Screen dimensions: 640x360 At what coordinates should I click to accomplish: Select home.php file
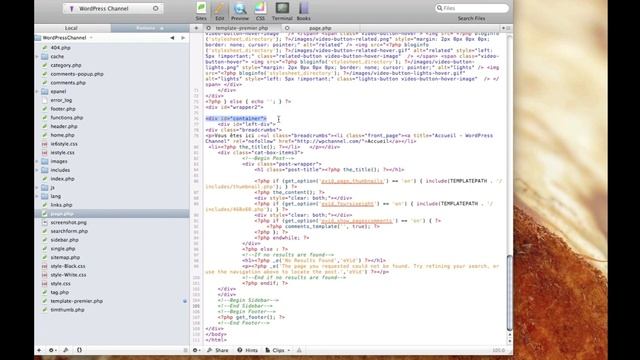coord(62,135)
